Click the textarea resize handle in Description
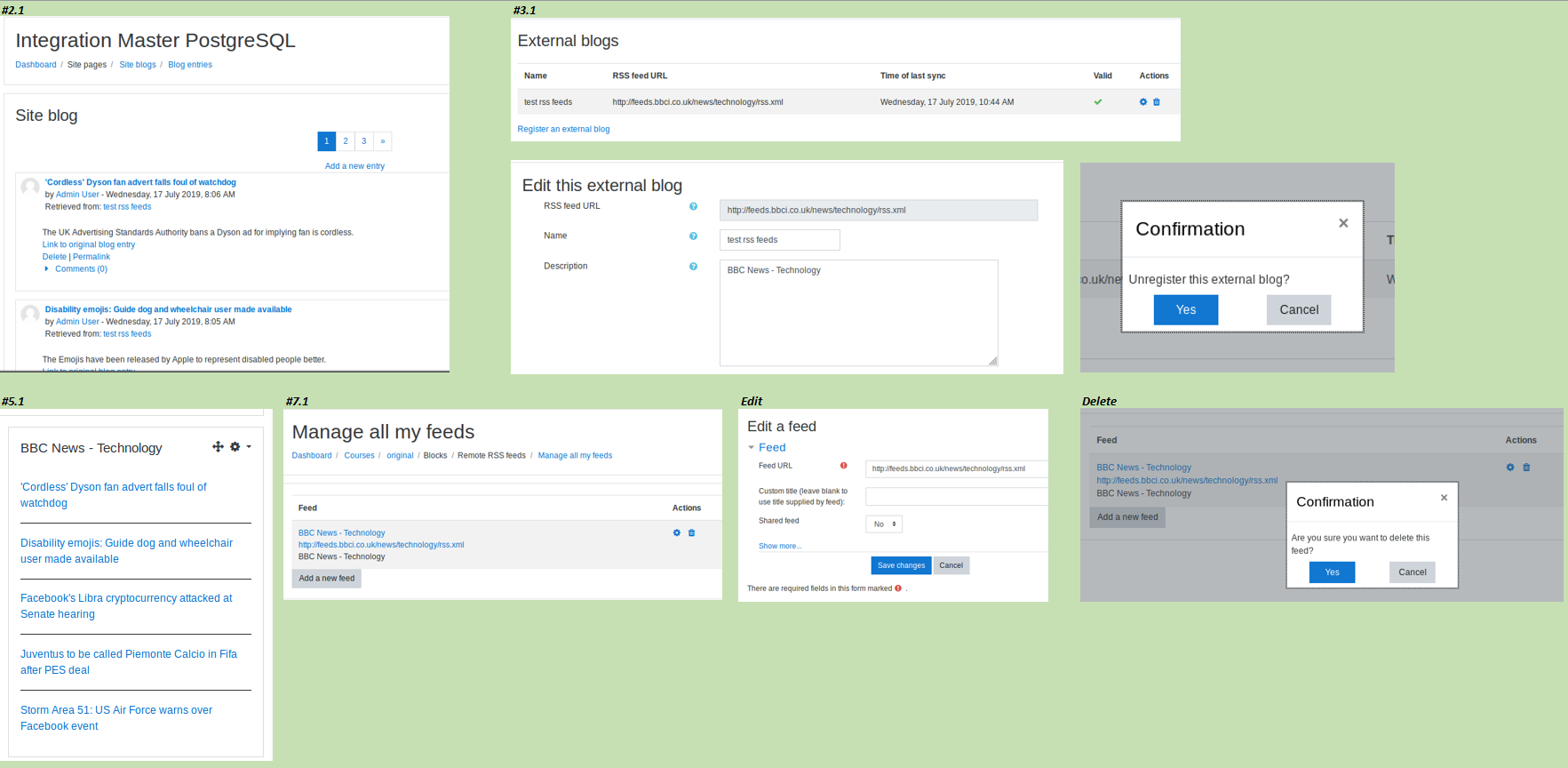Viewport: 1568px width, 768px height. pyautogui.click(x=993, y=361)
